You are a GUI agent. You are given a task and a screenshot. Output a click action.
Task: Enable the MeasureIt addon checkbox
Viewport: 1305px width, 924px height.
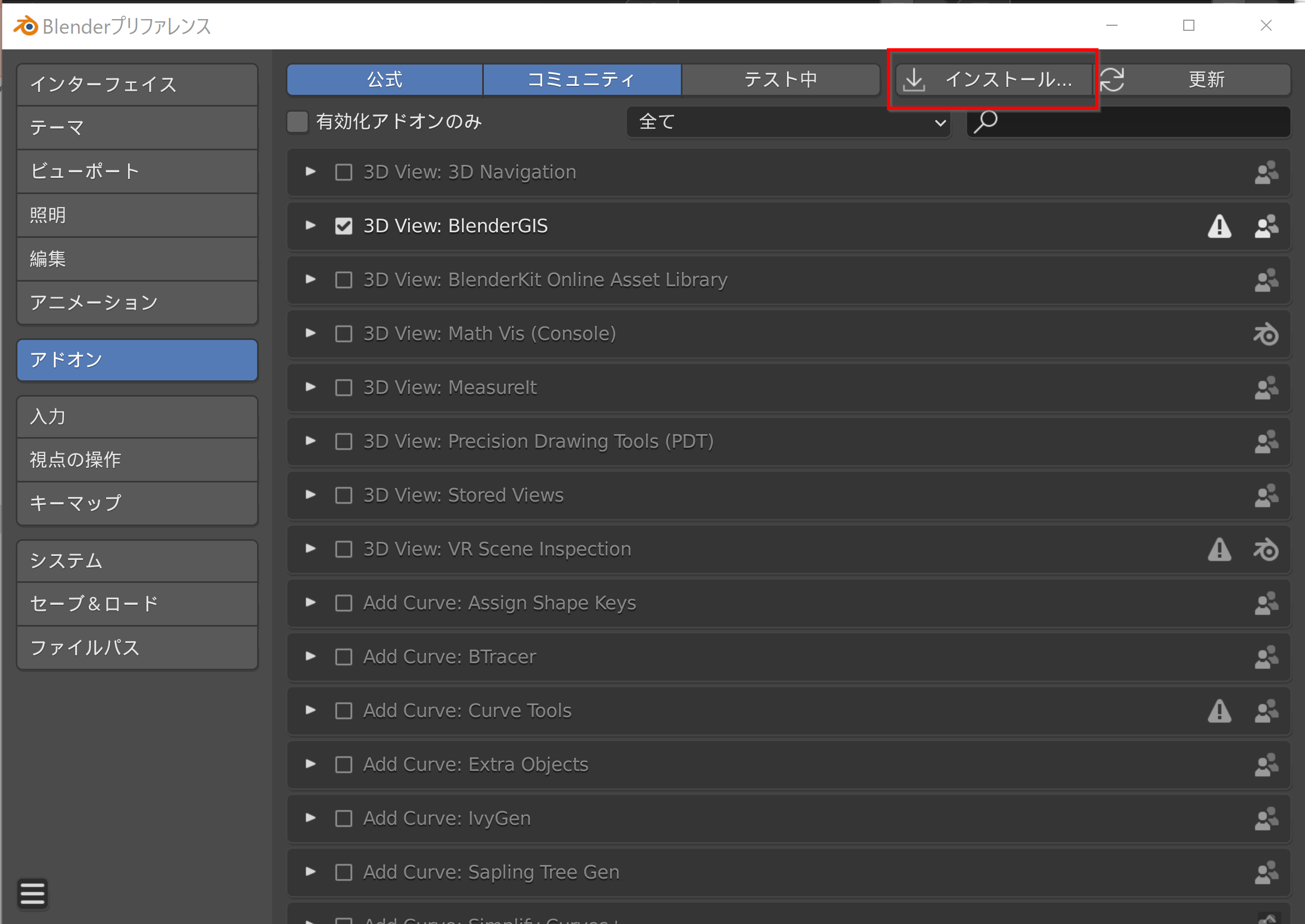tap(343, 388)
